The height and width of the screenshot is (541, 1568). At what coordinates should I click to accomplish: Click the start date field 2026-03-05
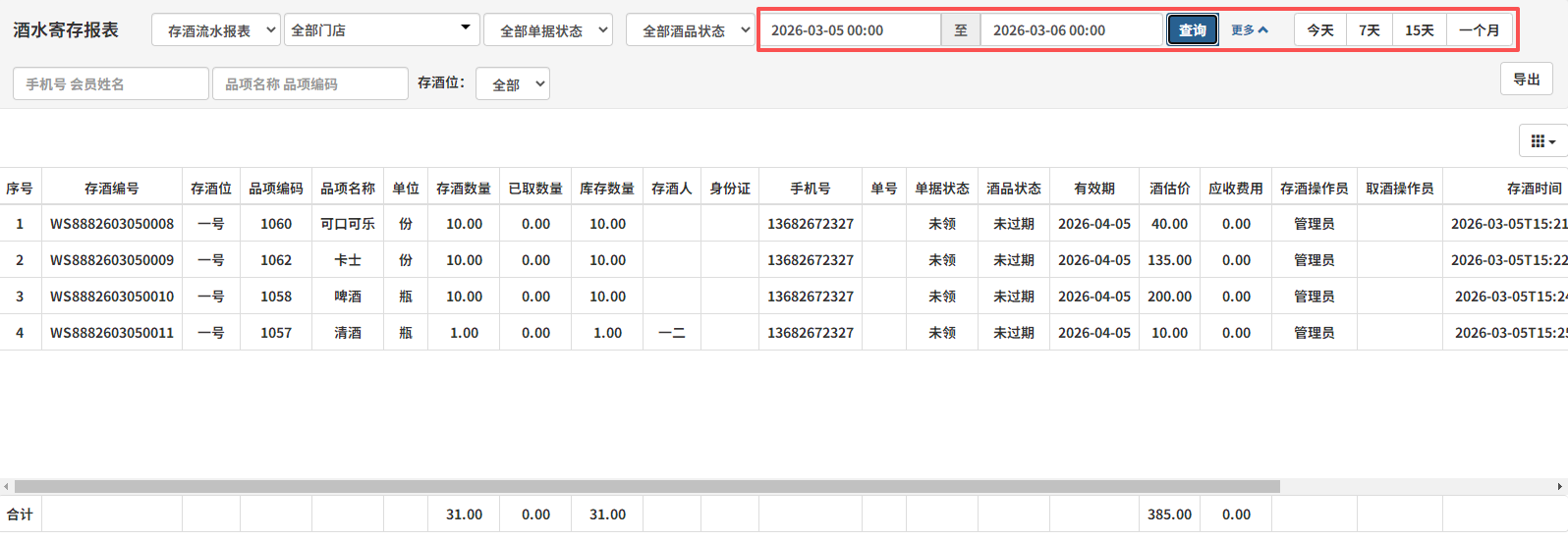tap(851, 30)
